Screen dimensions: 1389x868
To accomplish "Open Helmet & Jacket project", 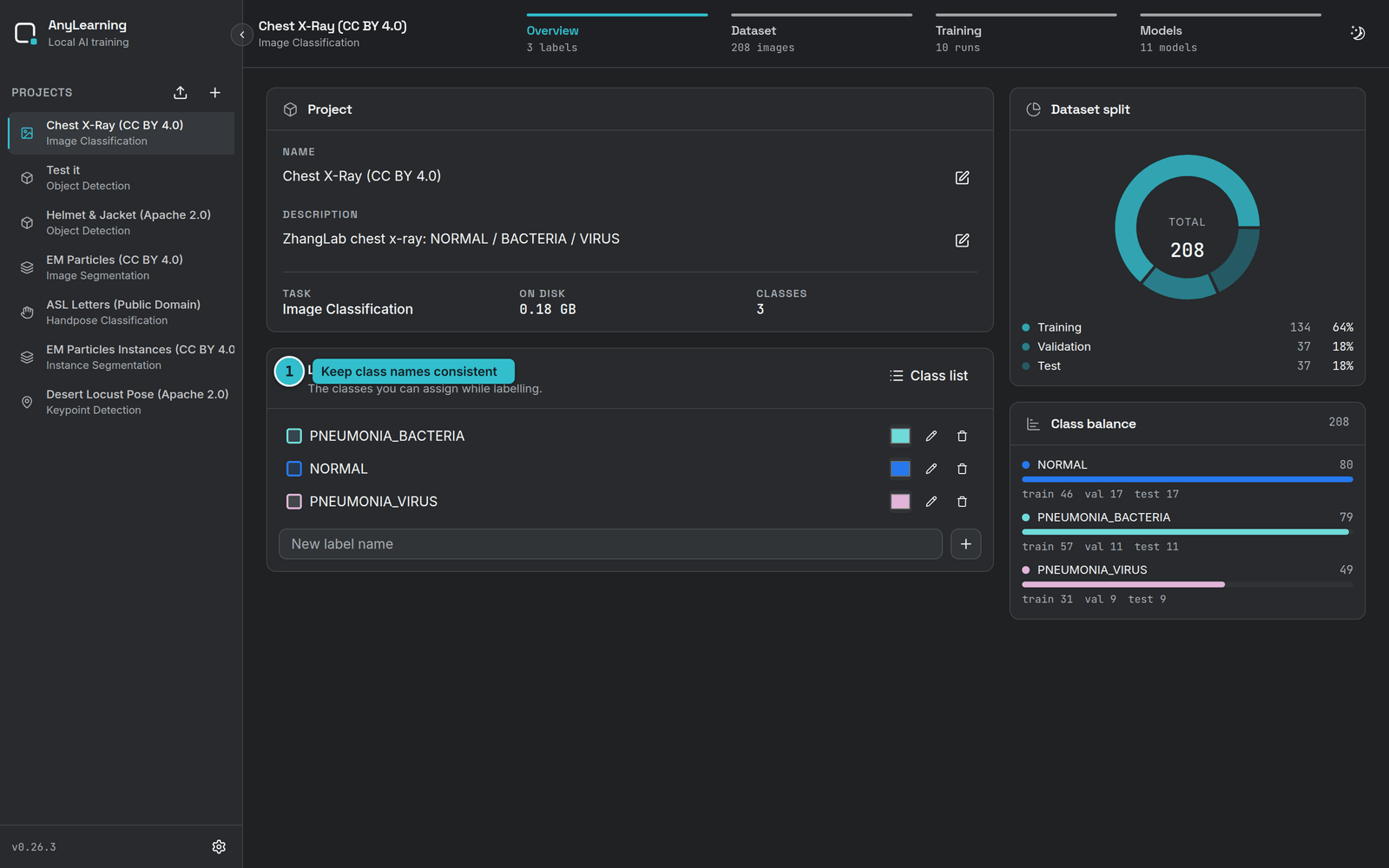I will [x=122, y=223].
